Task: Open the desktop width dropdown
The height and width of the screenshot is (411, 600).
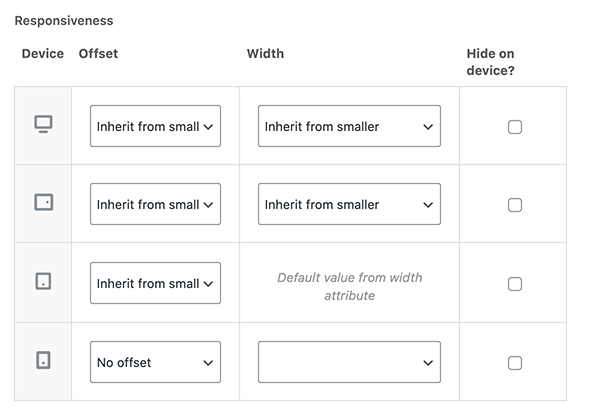Action: tap(349, 126)
